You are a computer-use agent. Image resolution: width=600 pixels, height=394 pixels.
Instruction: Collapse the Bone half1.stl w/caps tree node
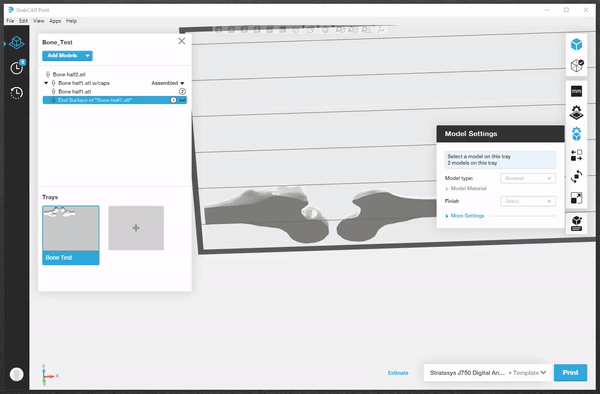click(46, 83)
